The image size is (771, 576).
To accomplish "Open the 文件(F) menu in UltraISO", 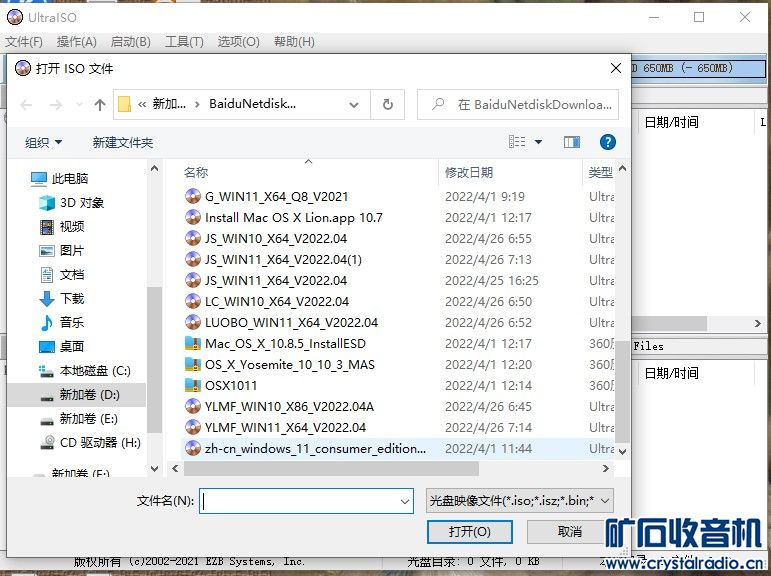I will point(24,42).
